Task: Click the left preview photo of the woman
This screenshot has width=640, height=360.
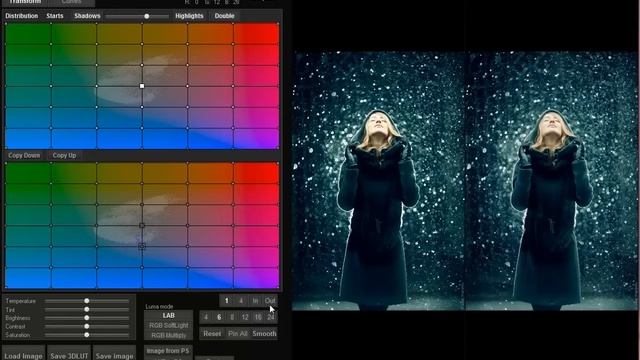Action: point(378,181)
